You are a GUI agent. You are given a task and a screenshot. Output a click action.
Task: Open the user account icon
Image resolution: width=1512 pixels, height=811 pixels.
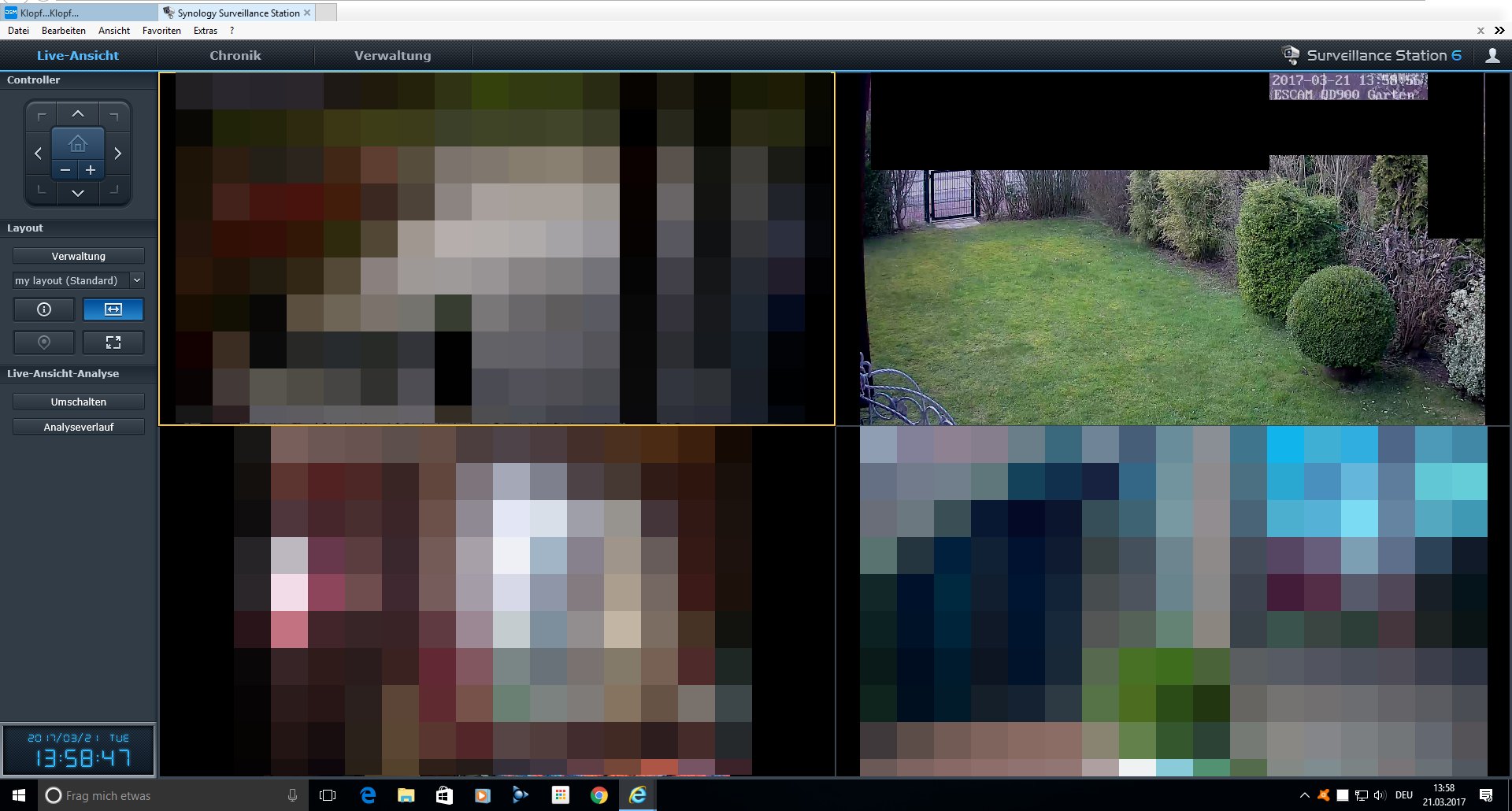[1492, 56]
